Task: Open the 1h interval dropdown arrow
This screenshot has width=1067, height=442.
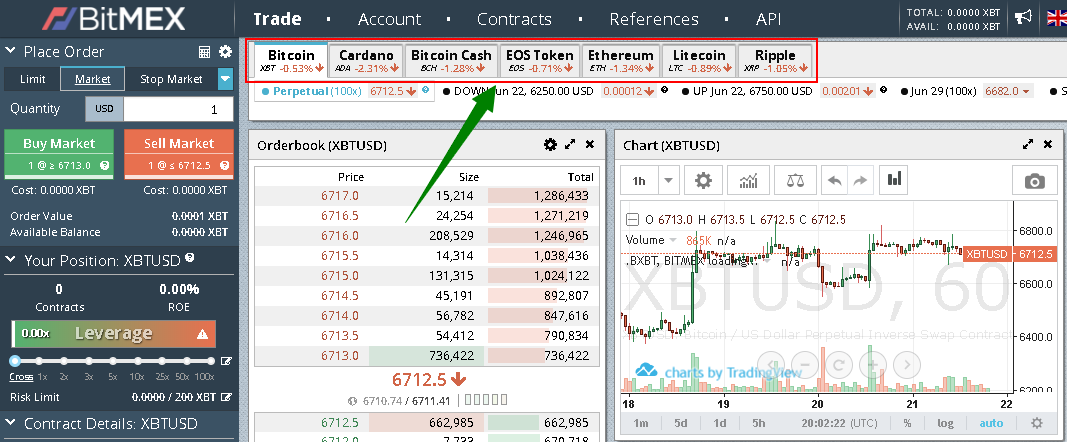Action: coord(668,180)
